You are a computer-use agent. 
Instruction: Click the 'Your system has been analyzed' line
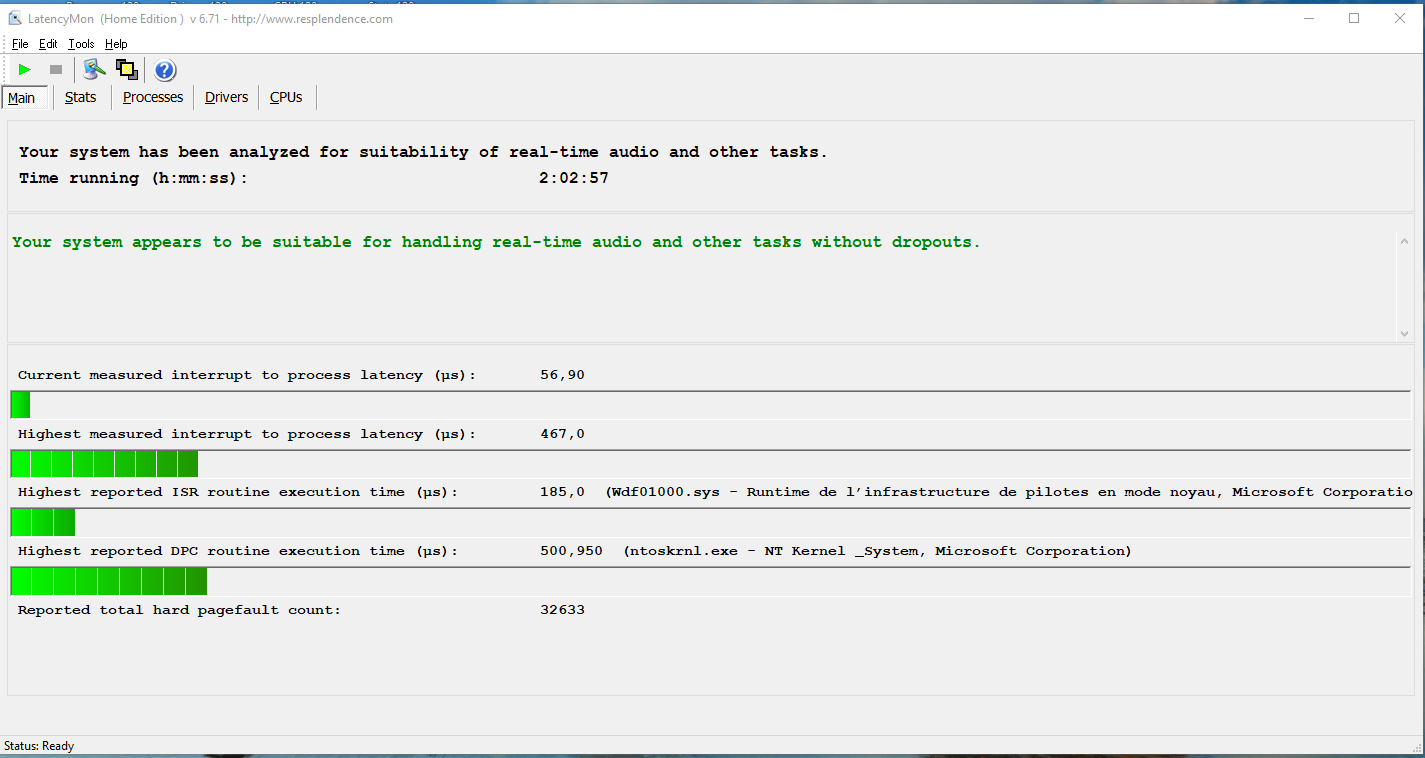[x=423, y=152]
